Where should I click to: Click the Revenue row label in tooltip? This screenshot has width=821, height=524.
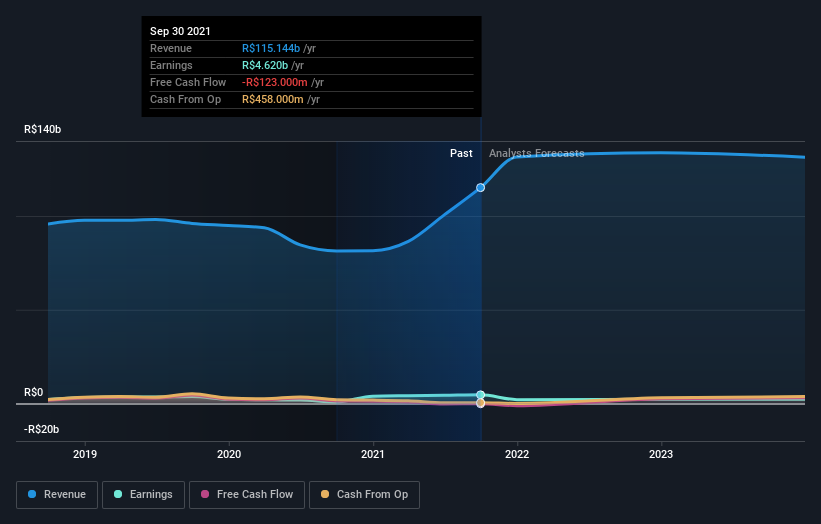(171, 48)
